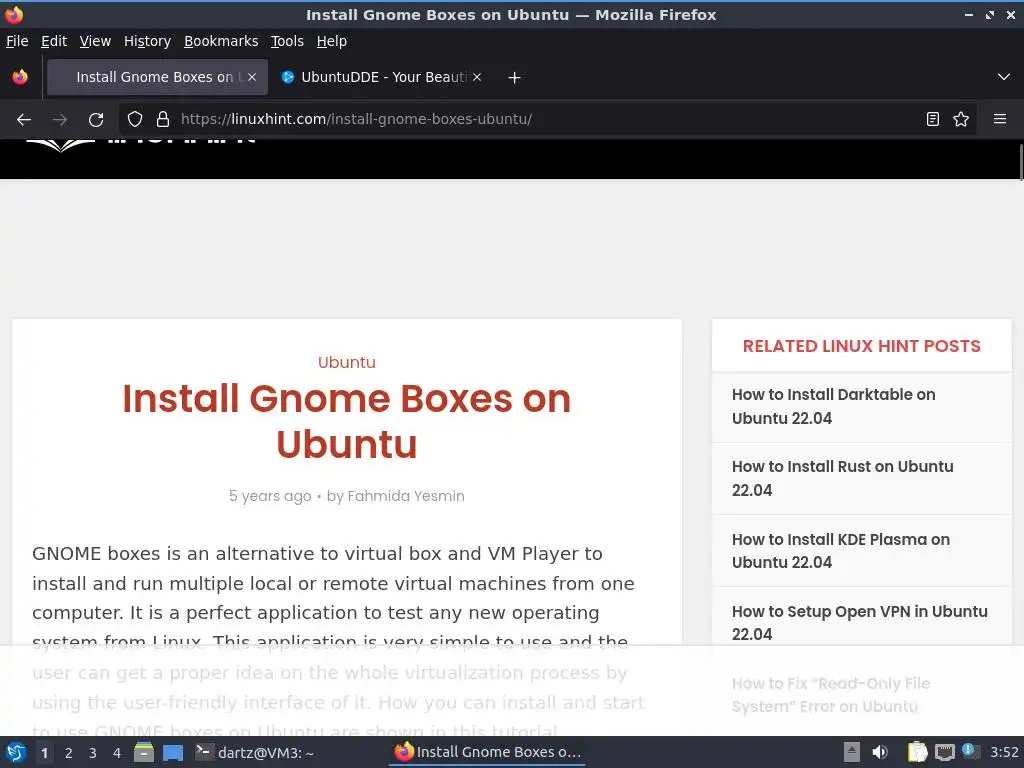
Task: Click the address bar URL field
Action: coord(549,120)
